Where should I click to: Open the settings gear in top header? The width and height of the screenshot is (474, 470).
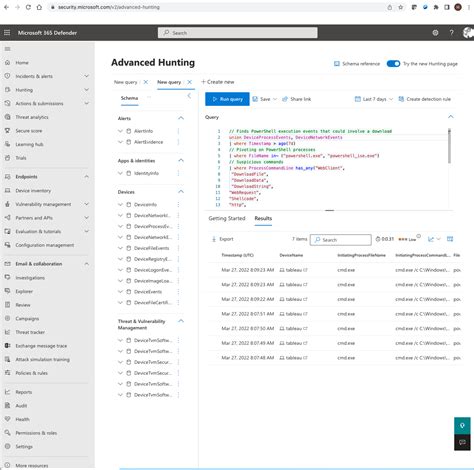[435, 33]
